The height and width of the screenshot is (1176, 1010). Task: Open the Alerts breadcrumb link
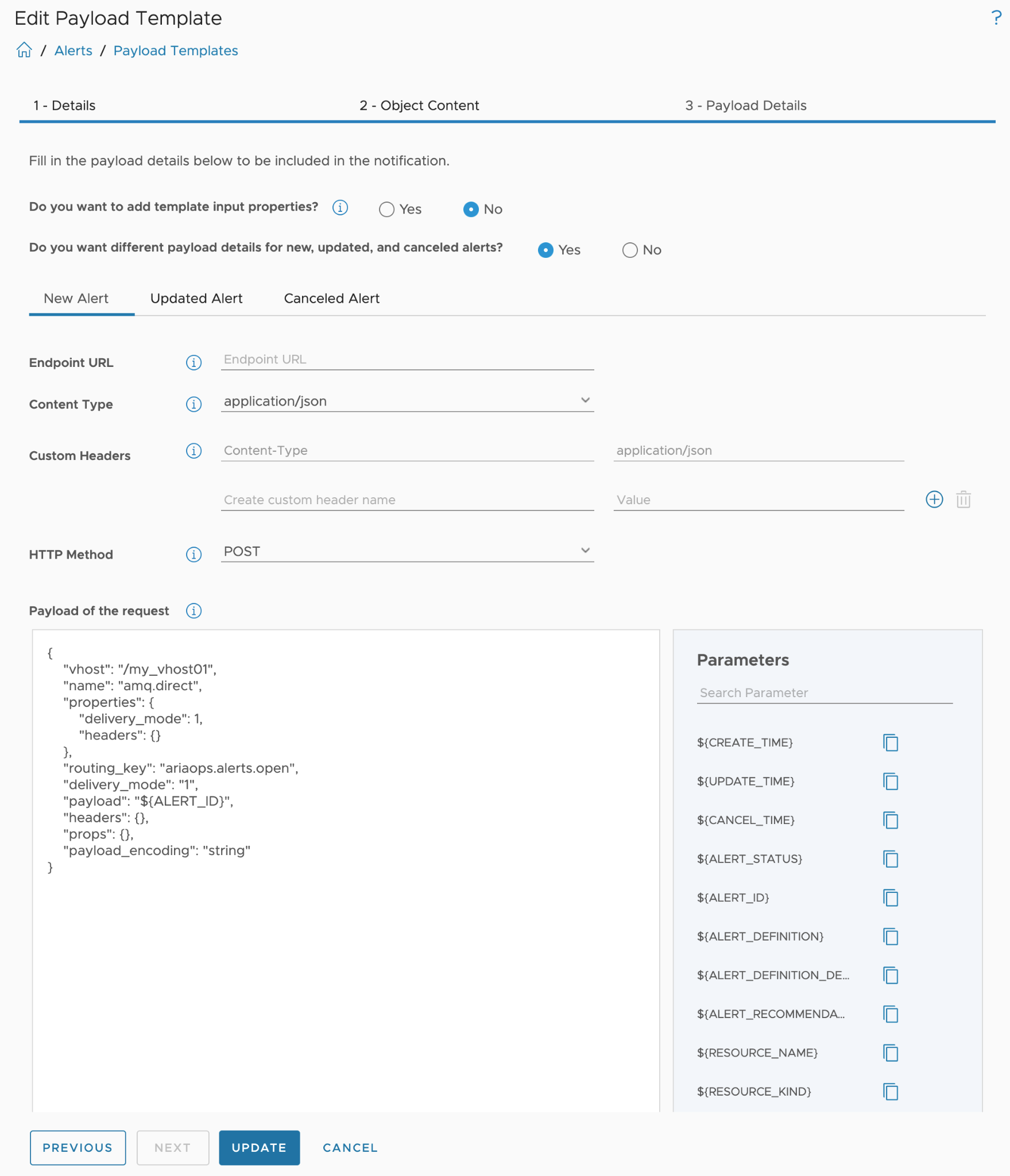point(73,51)
